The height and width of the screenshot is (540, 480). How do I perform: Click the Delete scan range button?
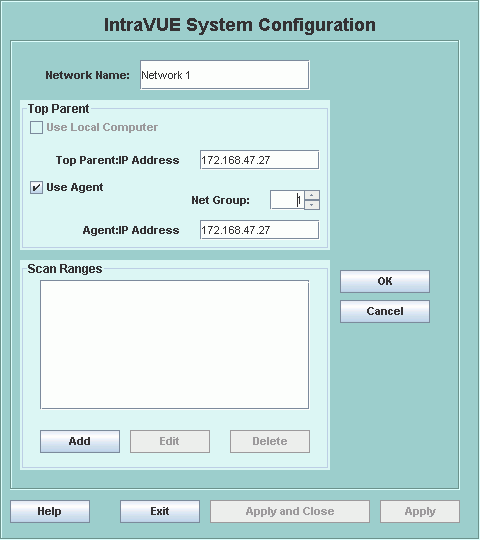[270, 442]
